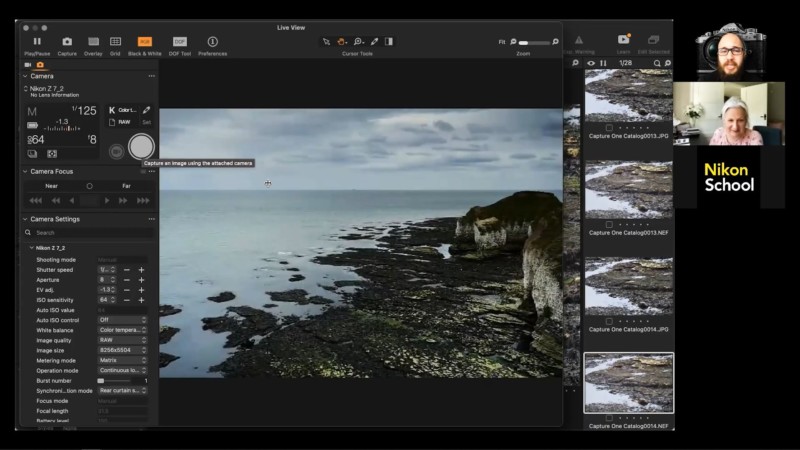Image resolution: width=800 pixels, height=450 pixels.
Task: Select the zoom loupe cursor tool
Action: point(358,41)
